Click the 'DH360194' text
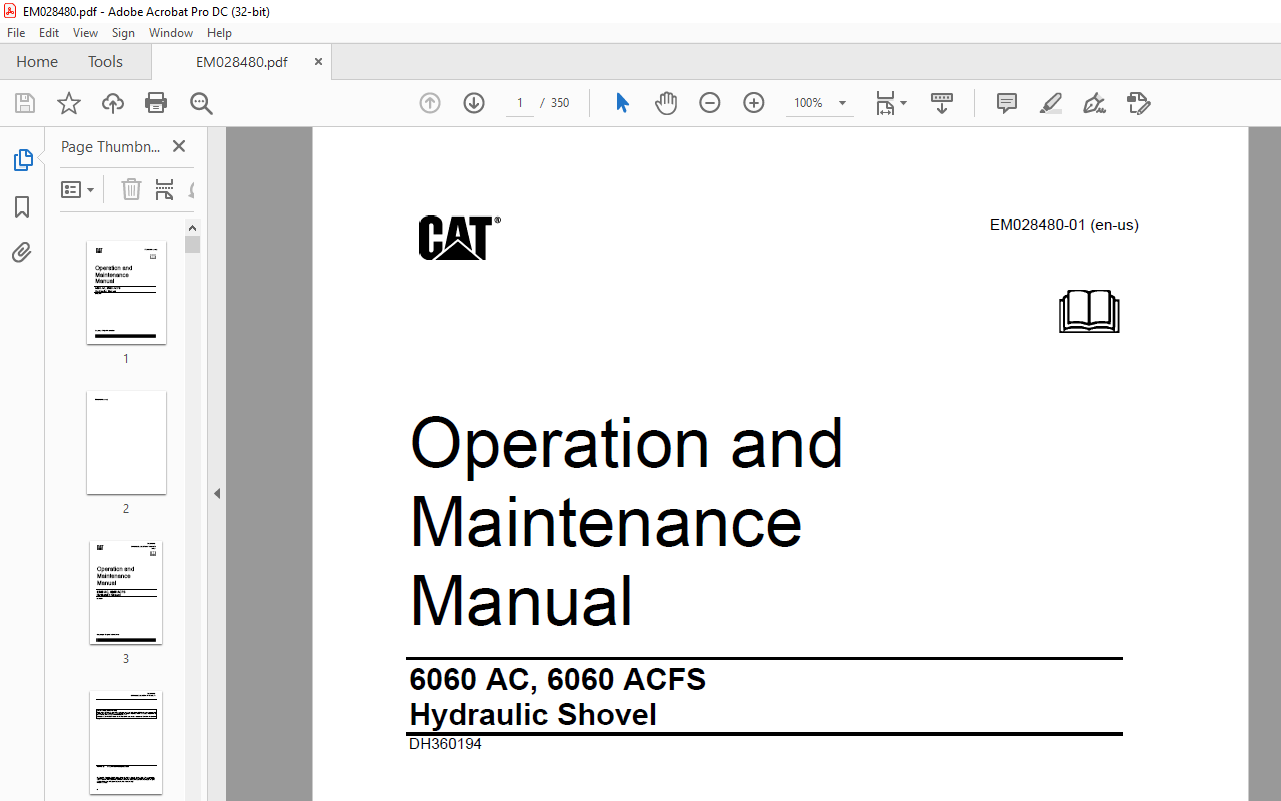 click(445, 744)
